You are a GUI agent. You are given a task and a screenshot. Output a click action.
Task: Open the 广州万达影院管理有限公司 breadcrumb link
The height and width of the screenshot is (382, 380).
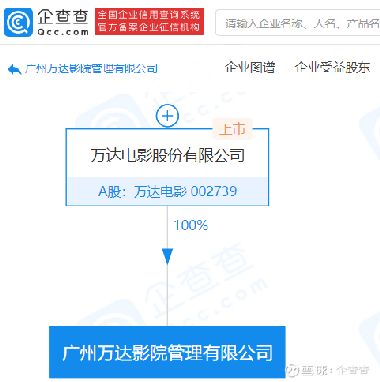pyautogui.click(x=91, y=69)
